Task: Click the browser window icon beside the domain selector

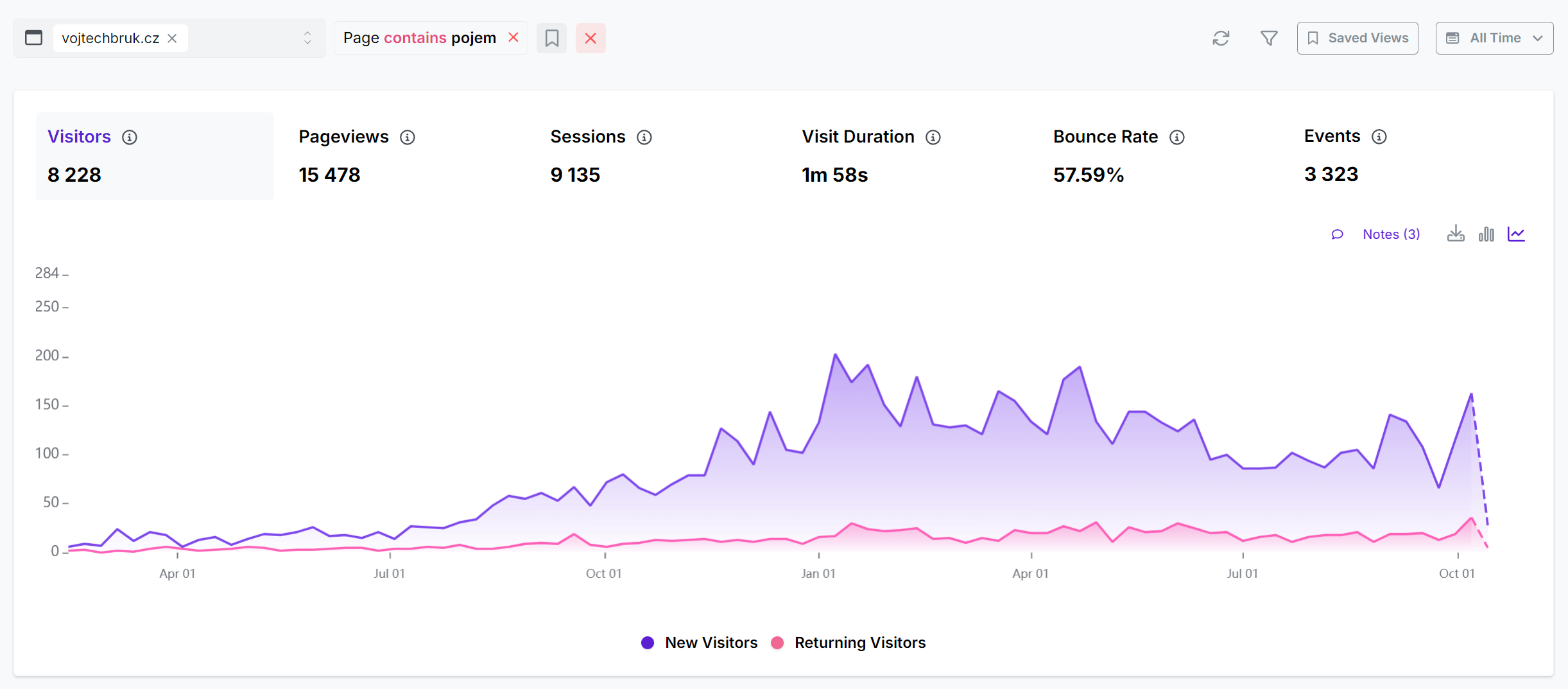Action: click(33, 38)
